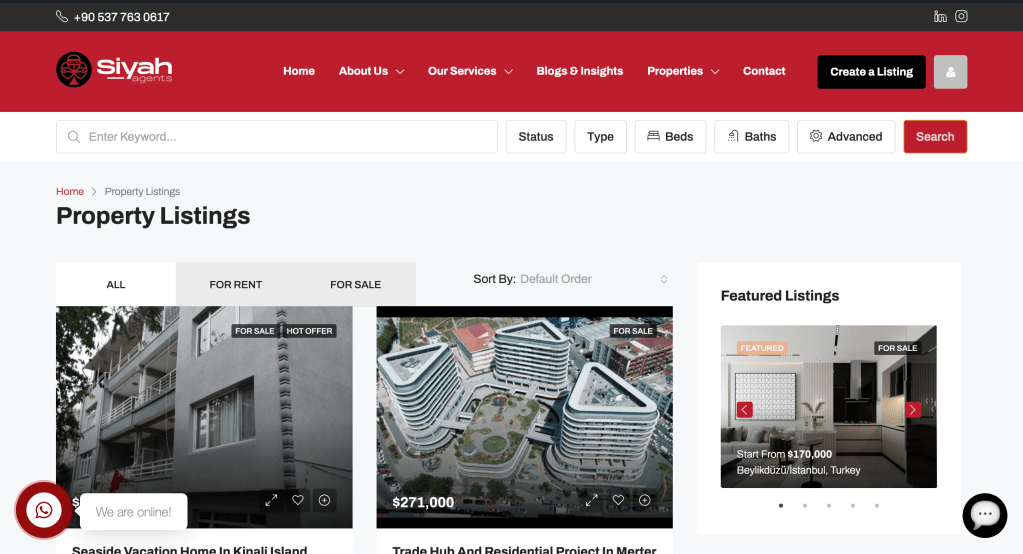1023x554 pixels.
Task: Open the LinkedIn profile icon
Action: [x=940, y=16]
